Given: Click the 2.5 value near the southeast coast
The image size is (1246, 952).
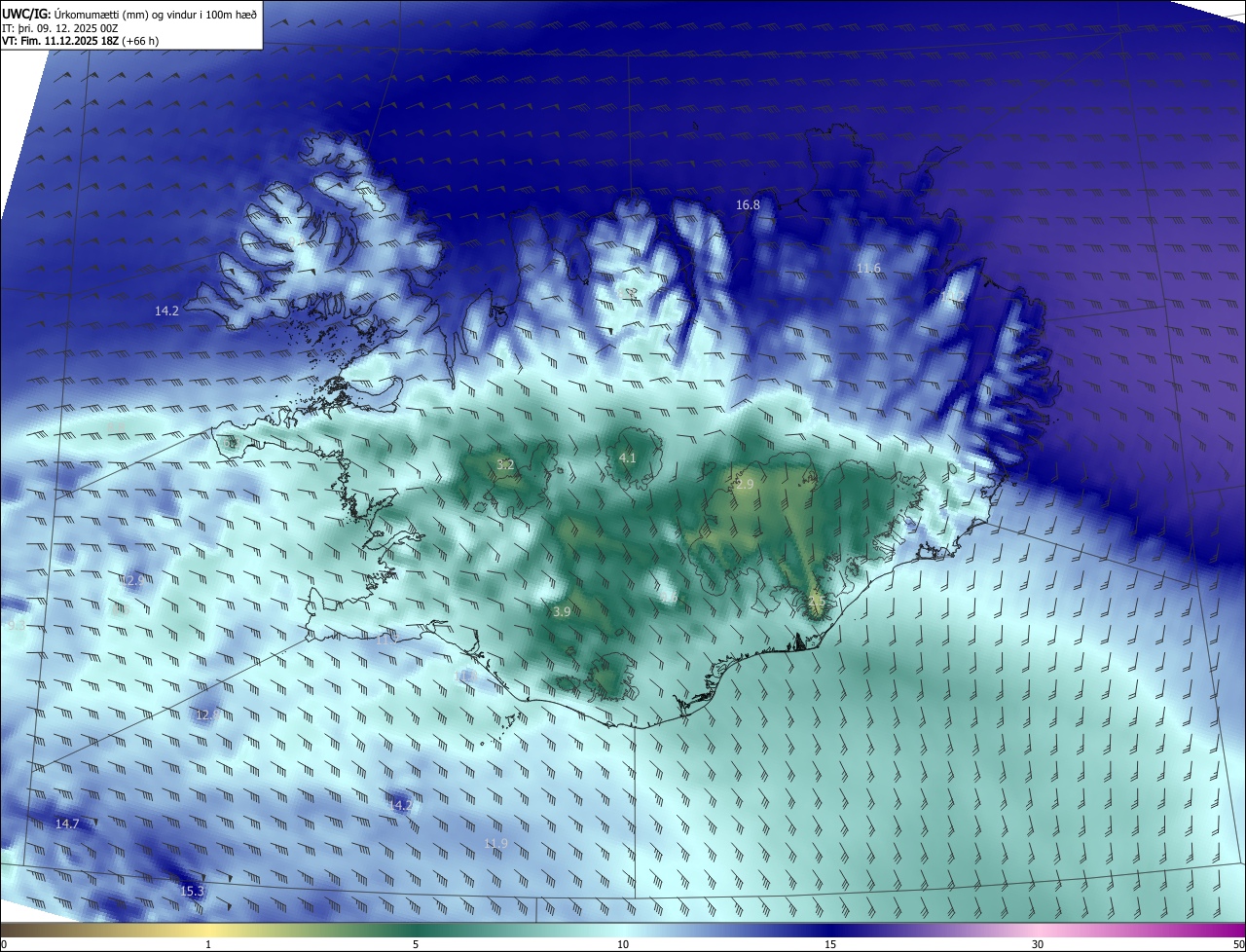Looking at the screenshot, I should pos(817,603).
